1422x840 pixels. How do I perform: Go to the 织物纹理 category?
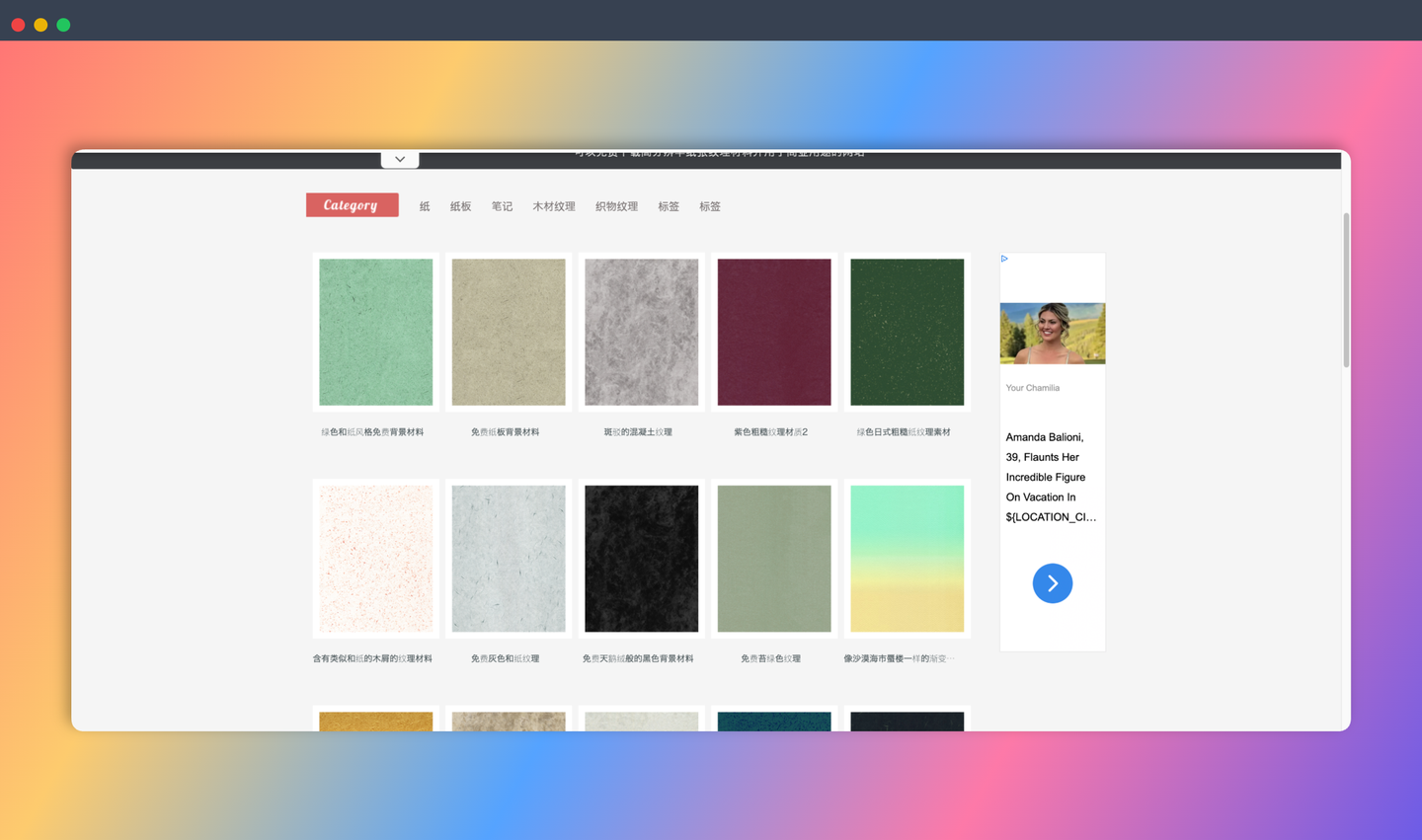616,206
